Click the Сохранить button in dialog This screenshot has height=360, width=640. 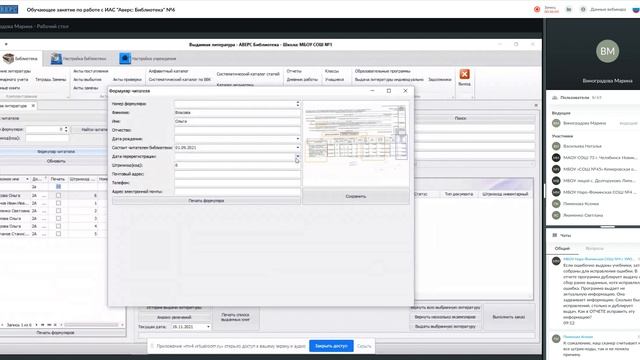click(x=356, y=196)
